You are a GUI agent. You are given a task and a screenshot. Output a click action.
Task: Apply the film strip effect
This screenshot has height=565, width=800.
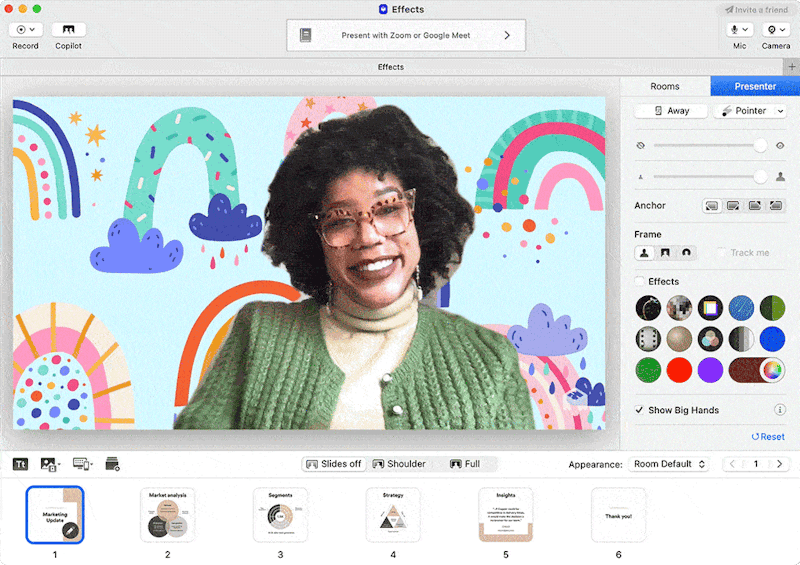pos(648,339)
